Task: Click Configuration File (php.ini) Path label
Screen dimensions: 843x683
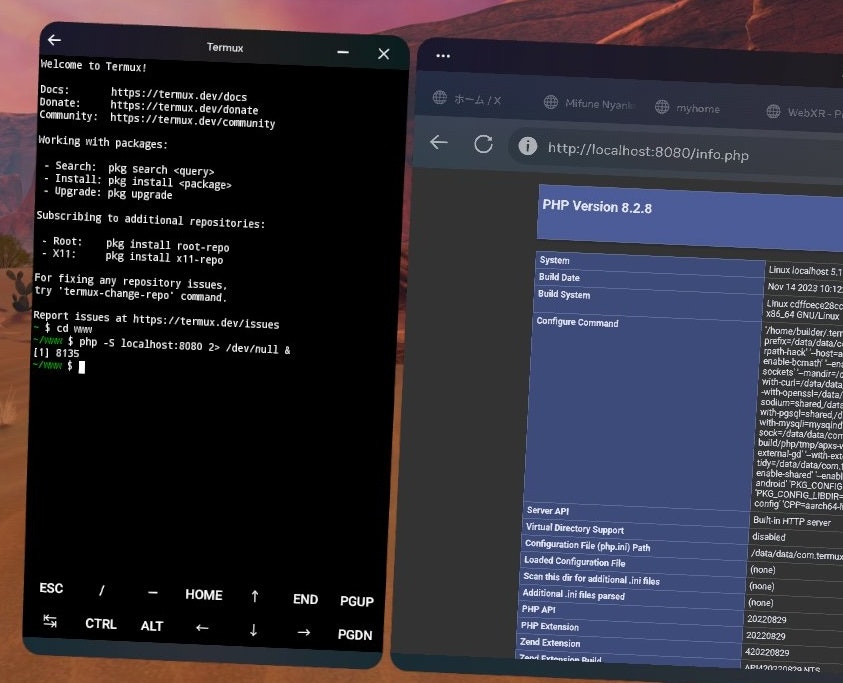Action: (x=588, y=546)
